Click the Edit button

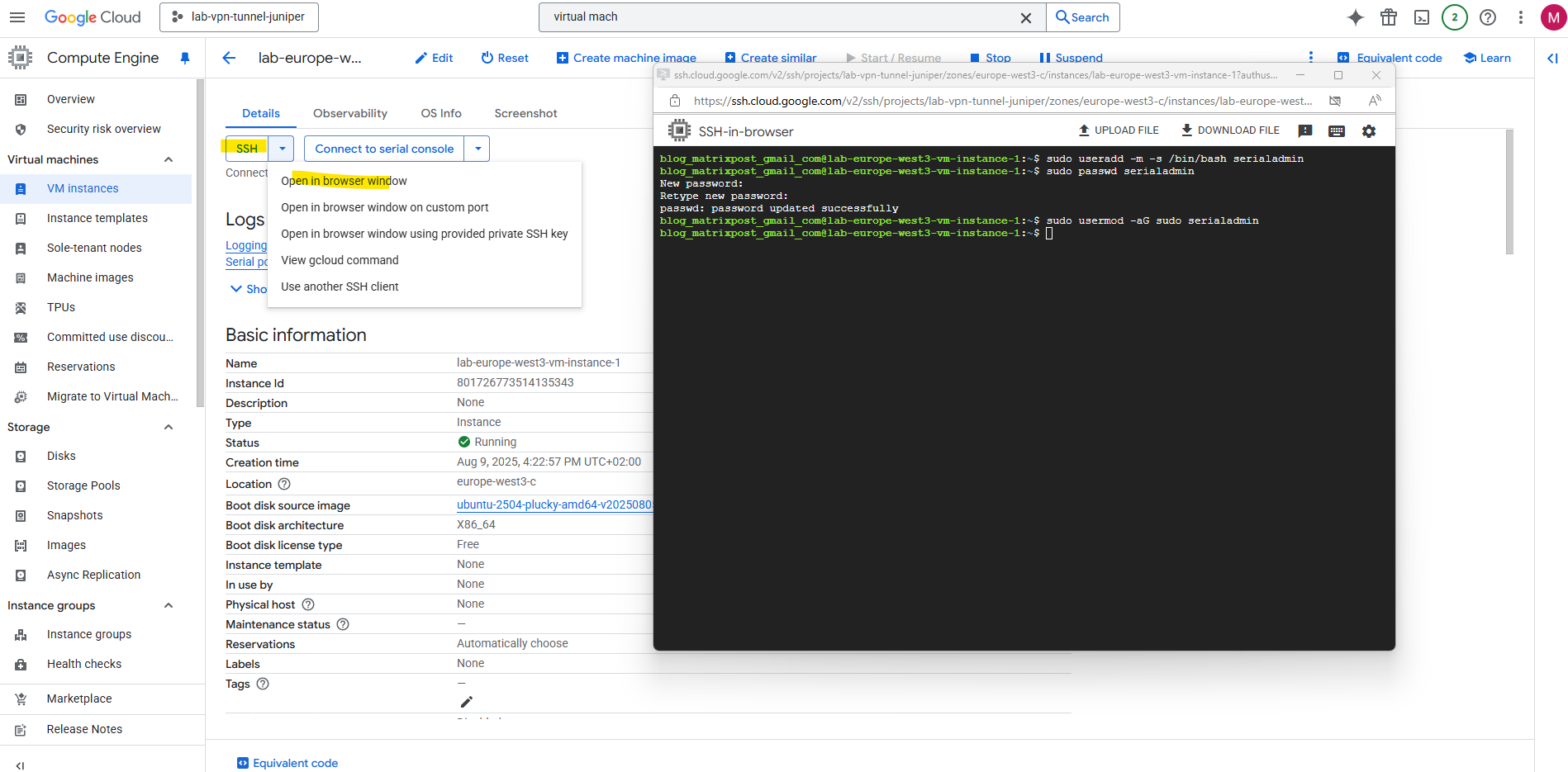(x=434, y=58)
